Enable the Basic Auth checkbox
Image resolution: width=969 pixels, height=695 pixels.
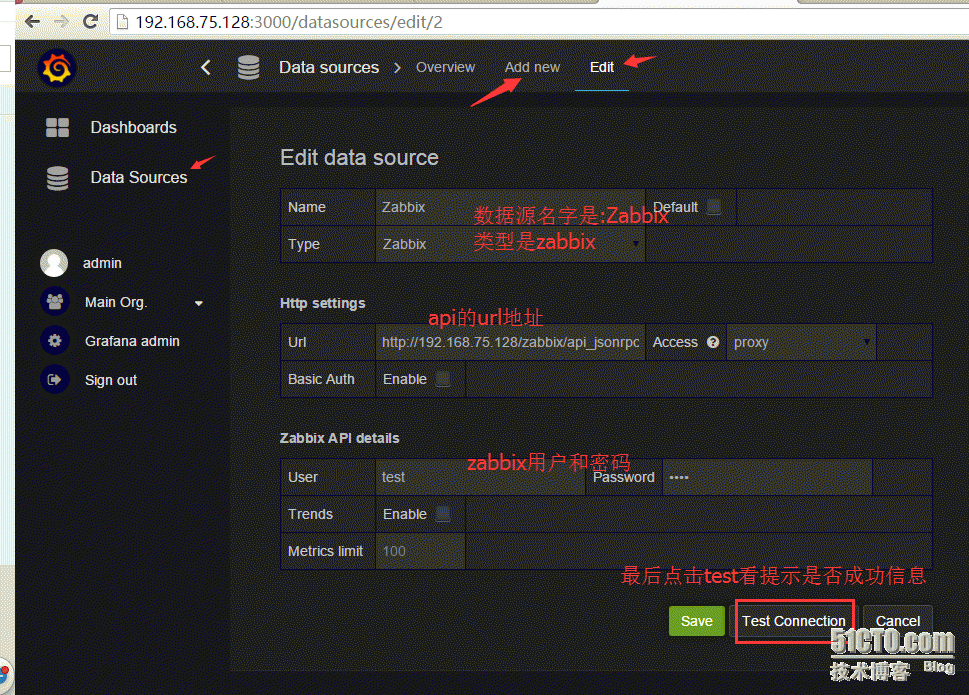[443, 379]
